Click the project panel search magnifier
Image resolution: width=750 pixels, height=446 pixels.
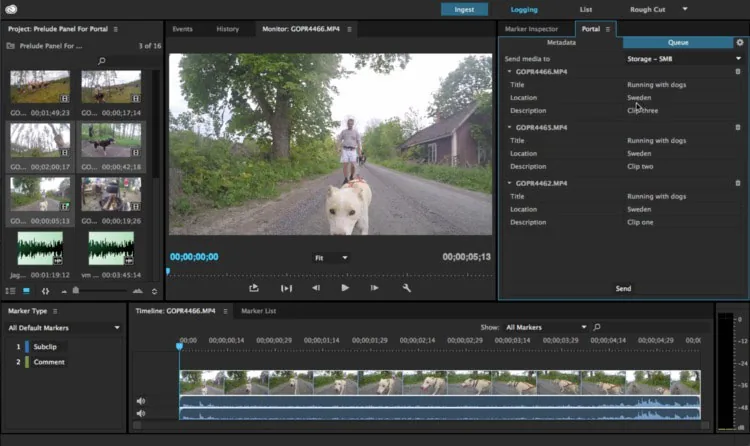[101, 61]
